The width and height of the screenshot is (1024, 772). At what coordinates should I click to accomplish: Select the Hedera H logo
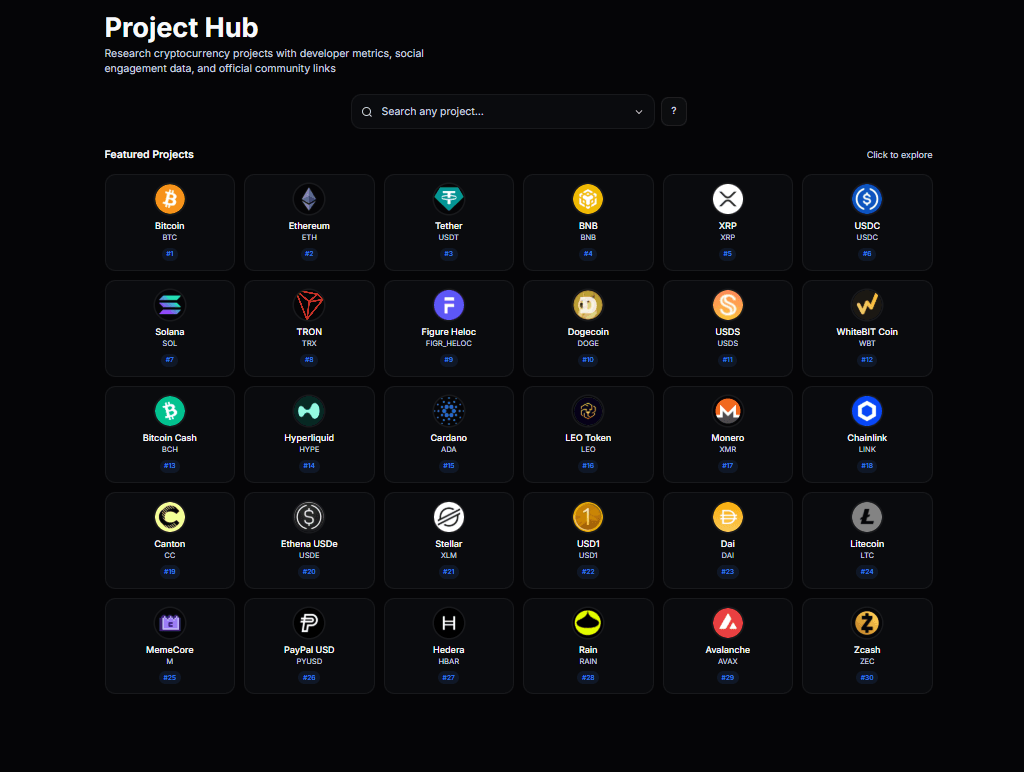tap(449, 623)
